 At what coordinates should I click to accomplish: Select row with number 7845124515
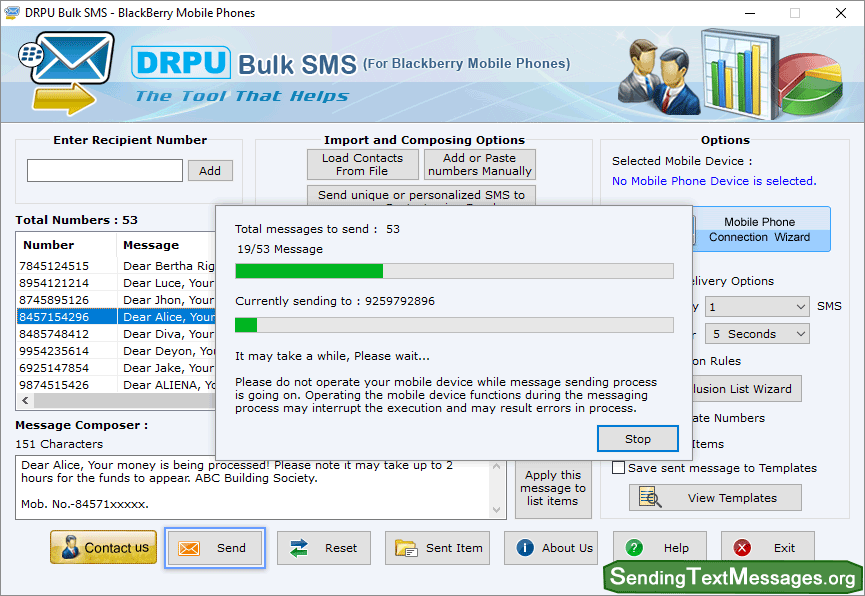point(116,266)
